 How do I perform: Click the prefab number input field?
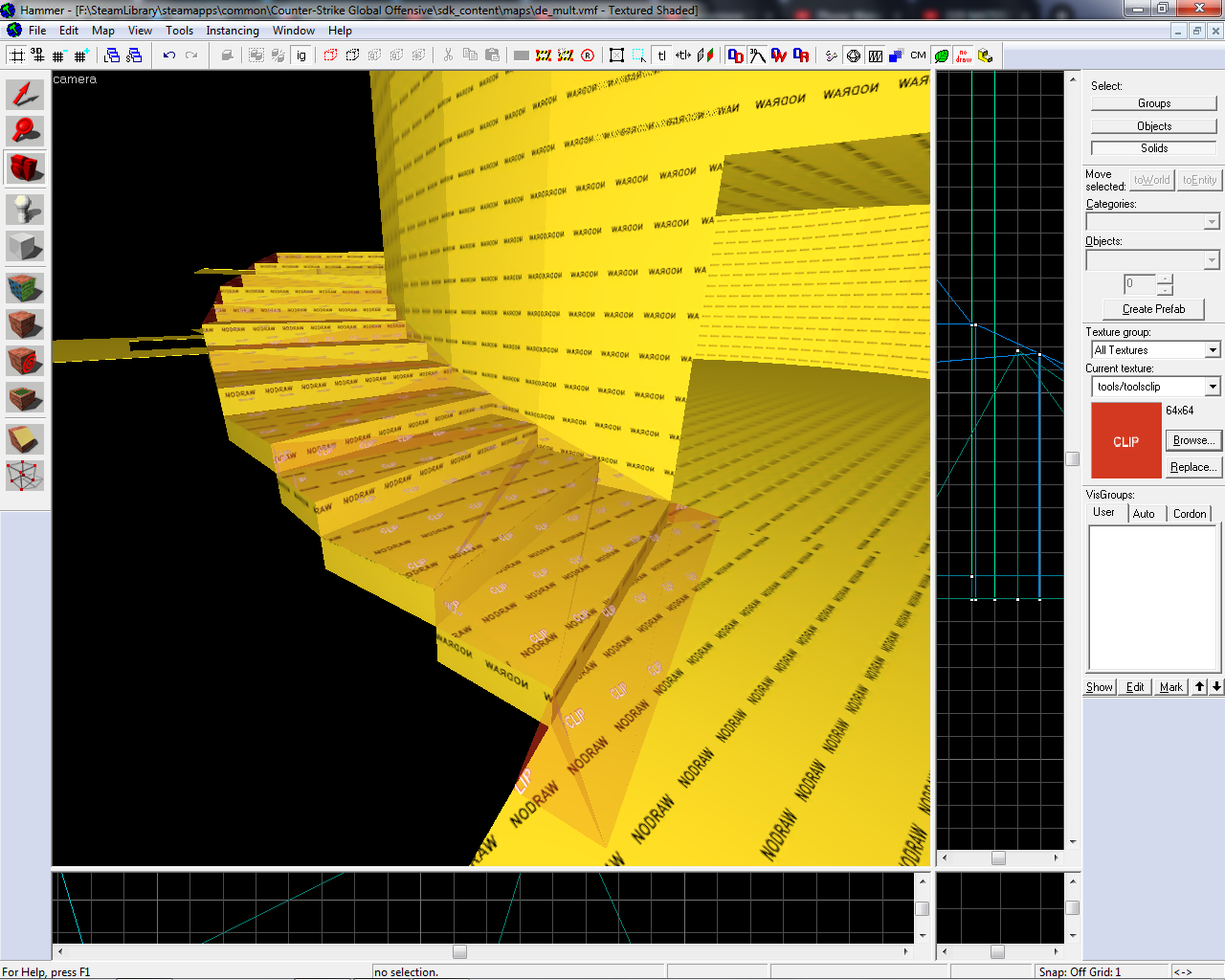pyautogui.click(x=1140, y=284)
